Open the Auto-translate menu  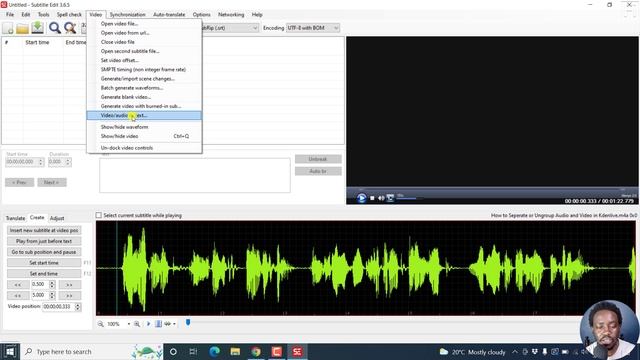pos(169,14)
